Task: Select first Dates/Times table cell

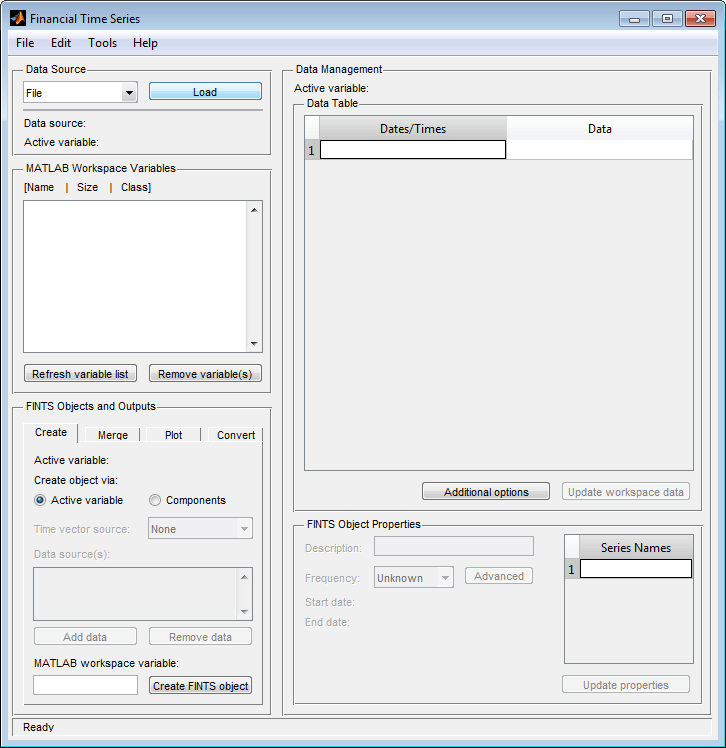Action: (413, 150)
